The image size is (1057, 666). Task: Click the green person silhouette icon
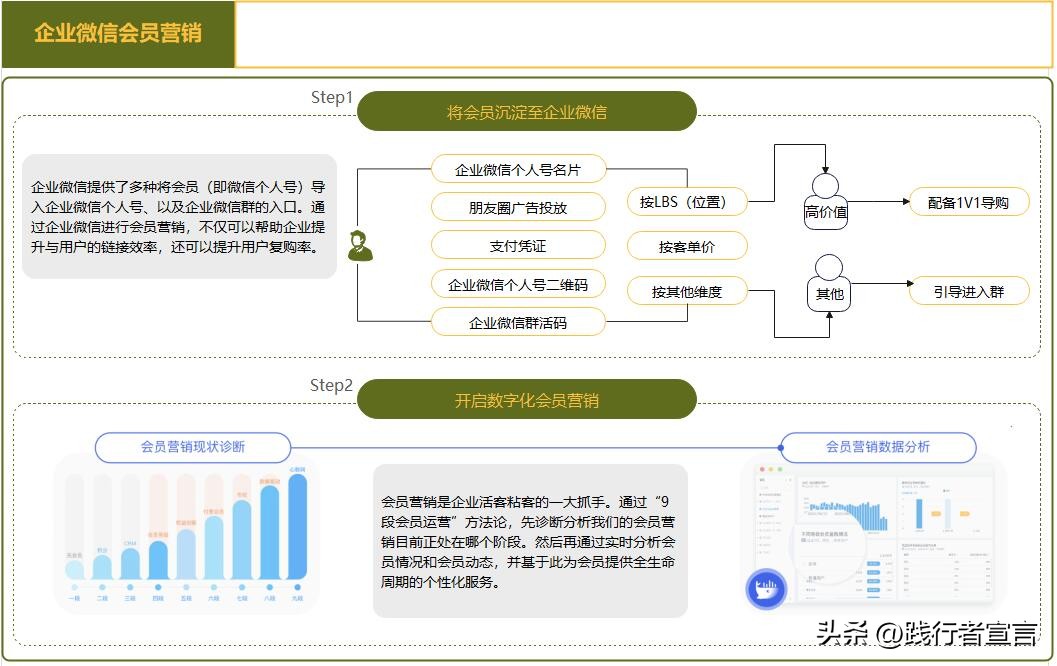[x=361, y=245]
